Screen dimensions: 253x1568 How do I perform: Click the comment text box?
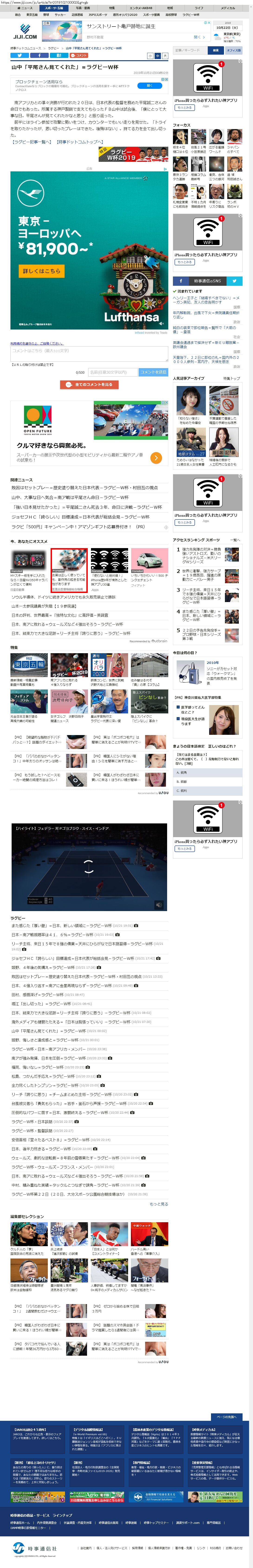(x=89, y=354)
